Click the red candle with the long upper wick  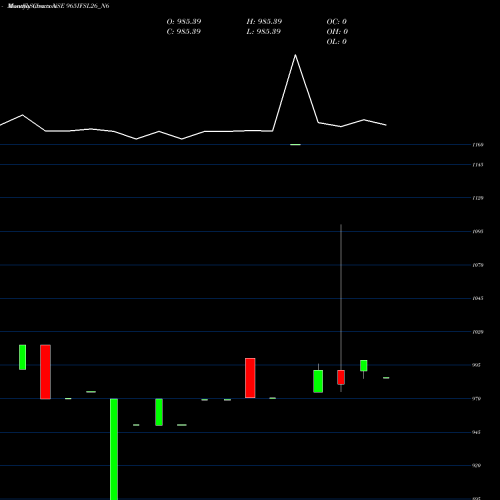(341, 377)
